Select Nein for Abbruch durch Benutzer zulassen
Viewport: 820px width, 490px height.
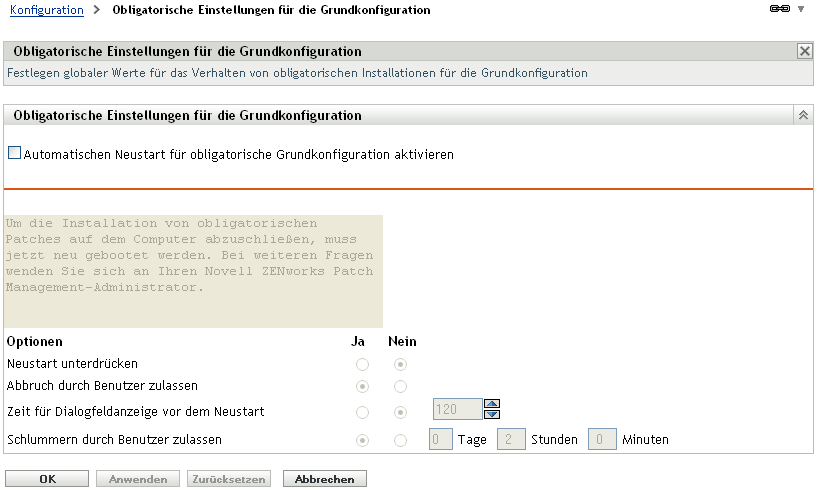(x=400, y=386)
